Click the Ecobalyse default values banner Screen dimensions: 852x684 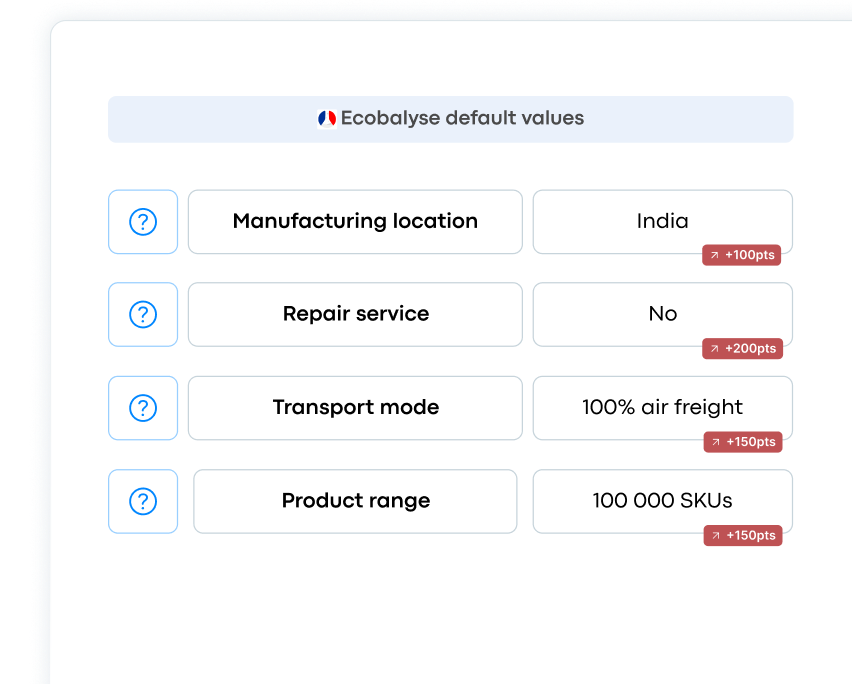pos(450,120)
